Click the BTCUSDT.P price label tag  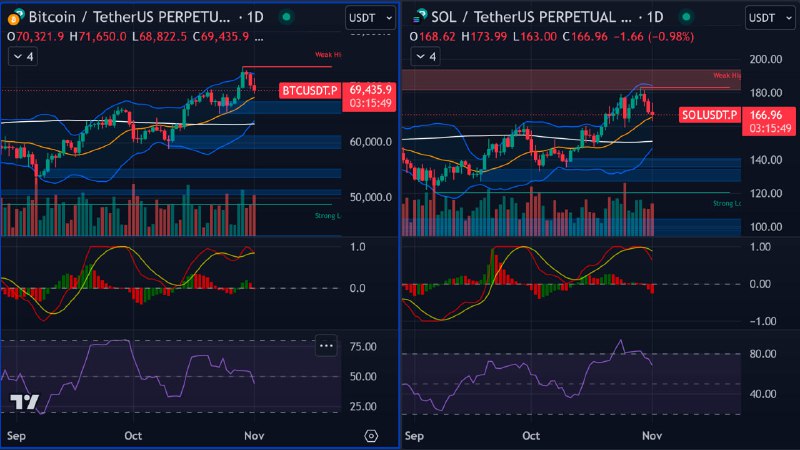tap(310, 90)
